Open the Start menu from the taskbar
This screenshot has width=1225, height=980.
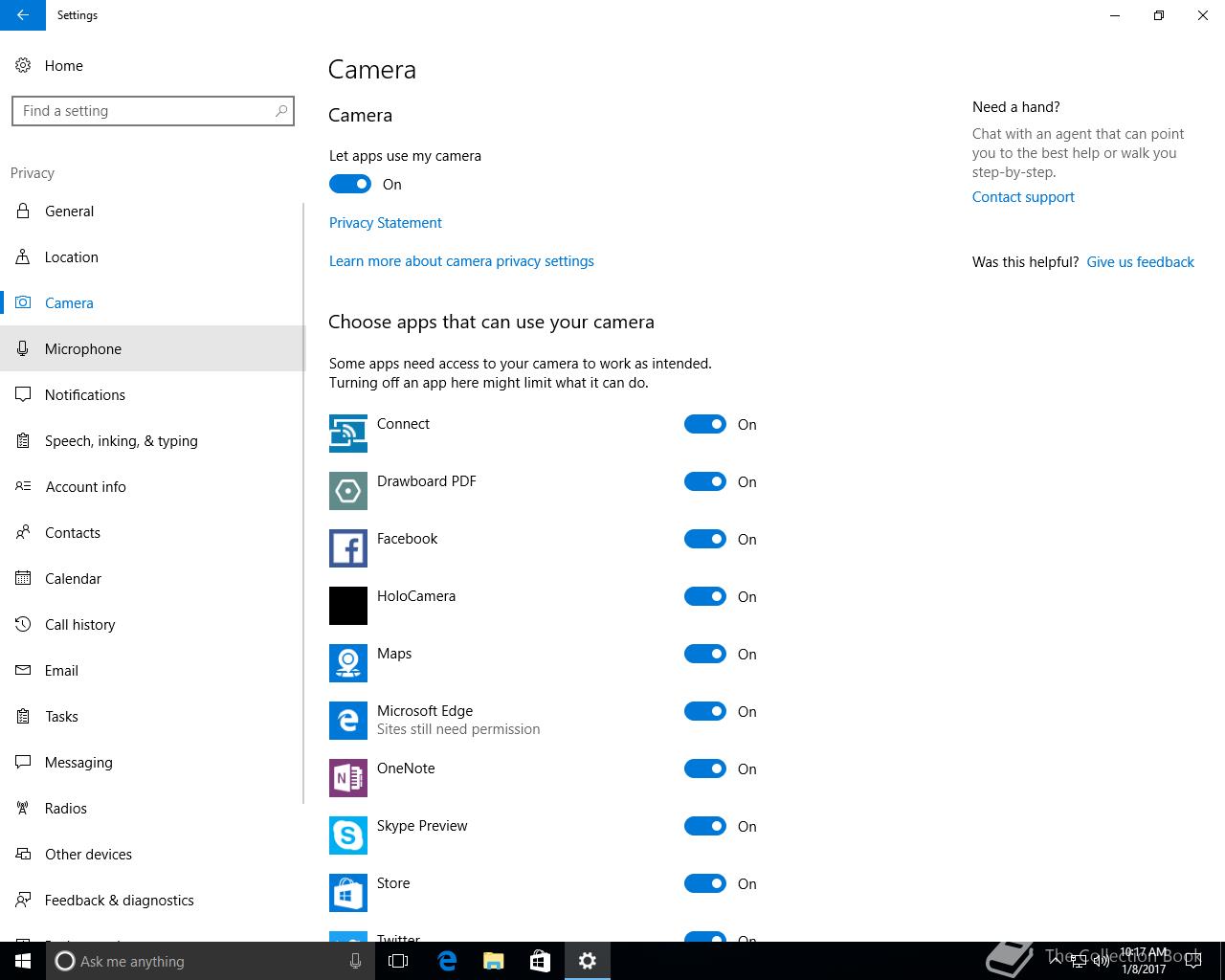coord(23,961)
